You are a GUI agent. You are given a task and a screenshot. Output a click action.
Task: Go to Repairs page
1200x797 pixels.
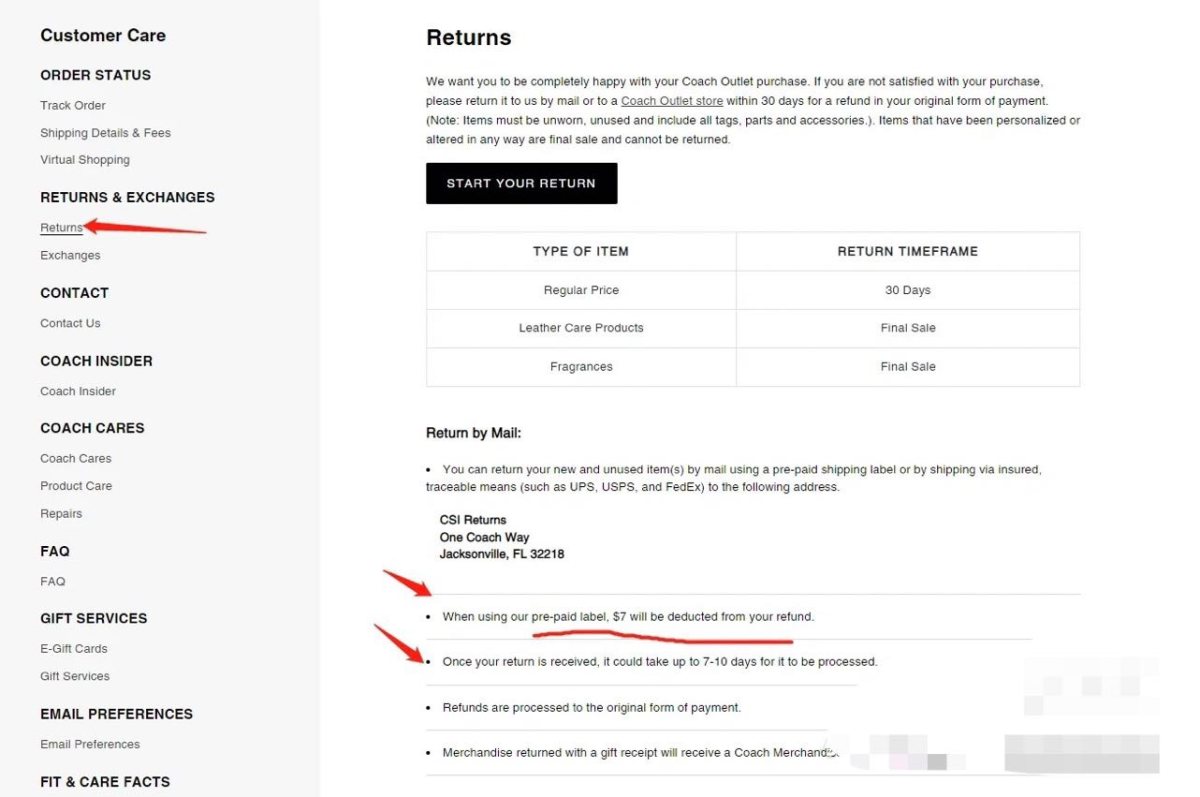pos(61,514)
